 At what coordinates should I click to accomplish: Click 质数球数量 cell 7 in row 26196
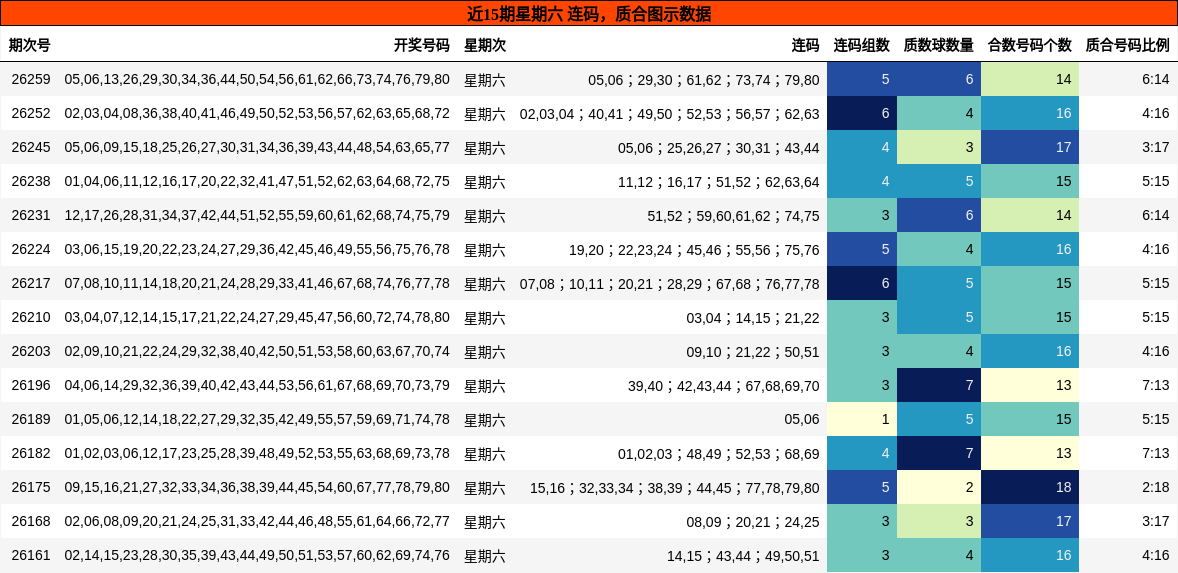(939, 385)
